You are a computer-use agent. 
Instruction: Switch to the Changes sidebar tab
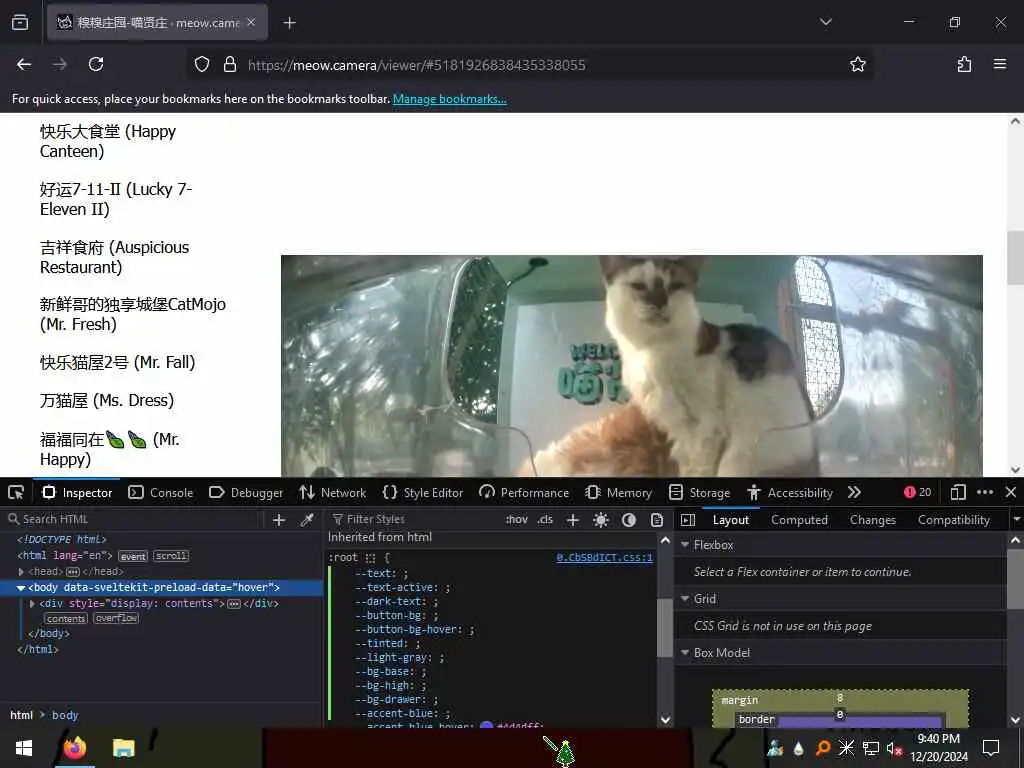point(873,520)
